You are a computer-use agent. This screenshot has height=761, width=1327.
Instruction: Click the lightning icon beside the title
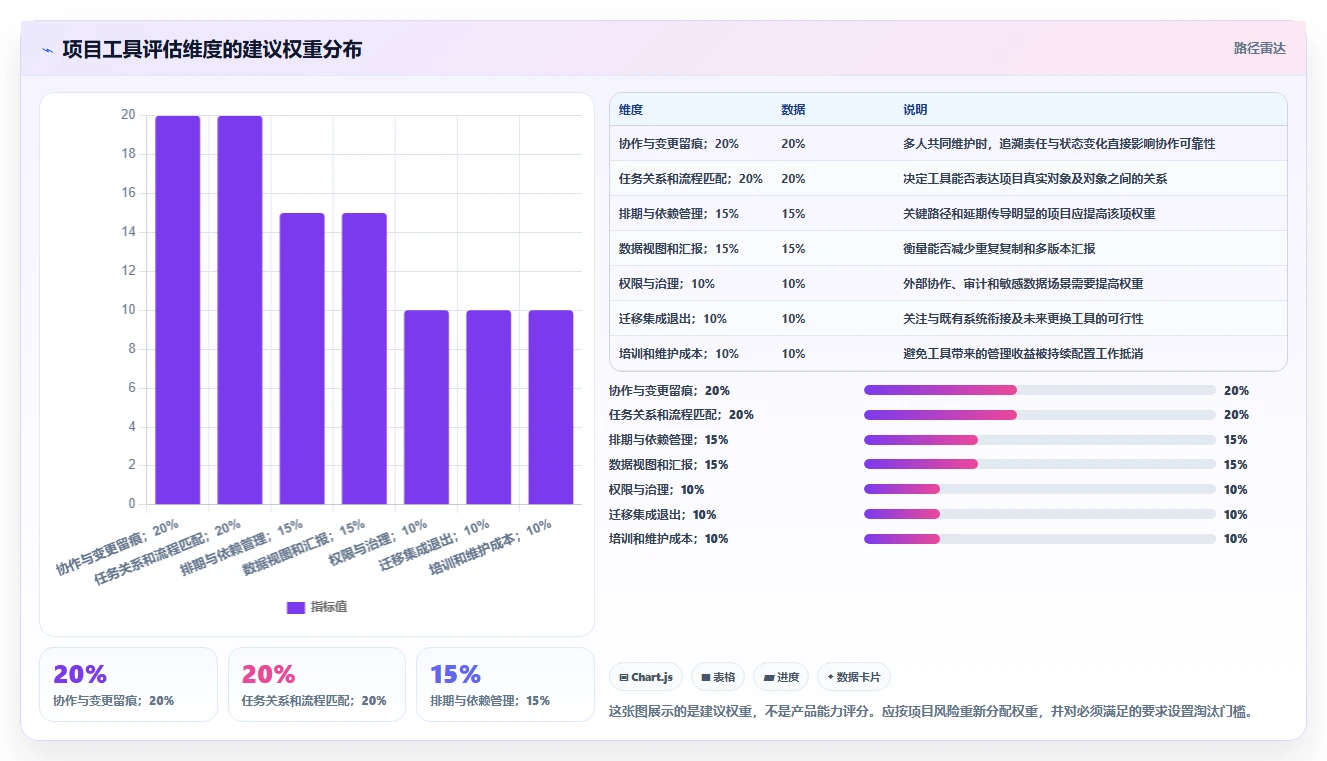pos(47,50)
